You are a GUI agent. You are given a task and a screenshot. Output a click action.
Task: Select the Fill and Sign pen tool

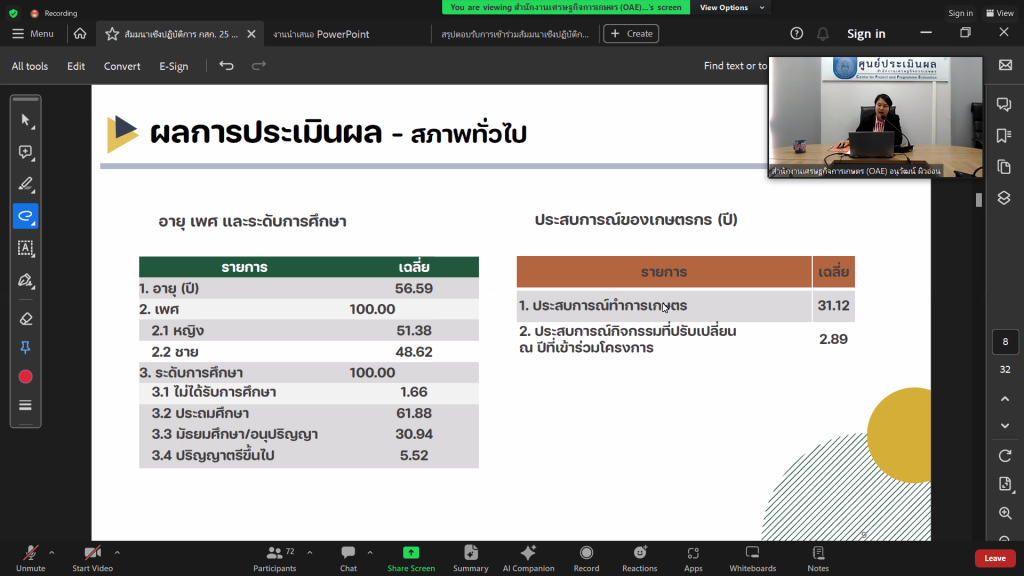point(25,281)
